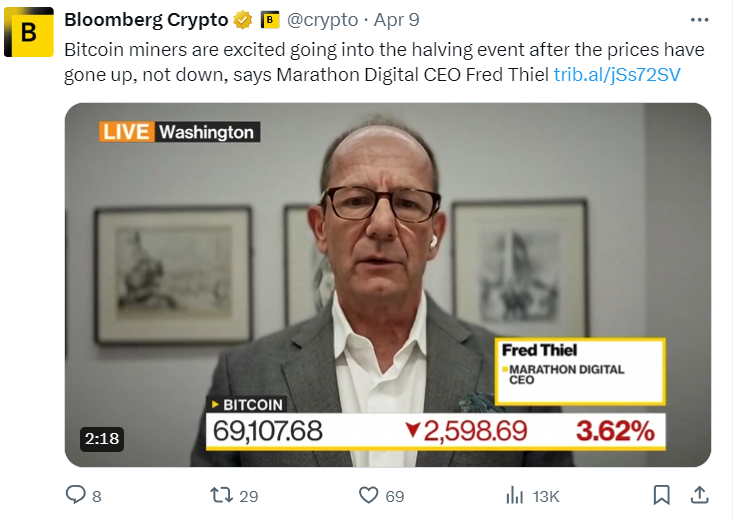The height and width of the screenshot is (520, 735).
Task: View tweet analytics bar-chart icon
Action: point(516,494)
